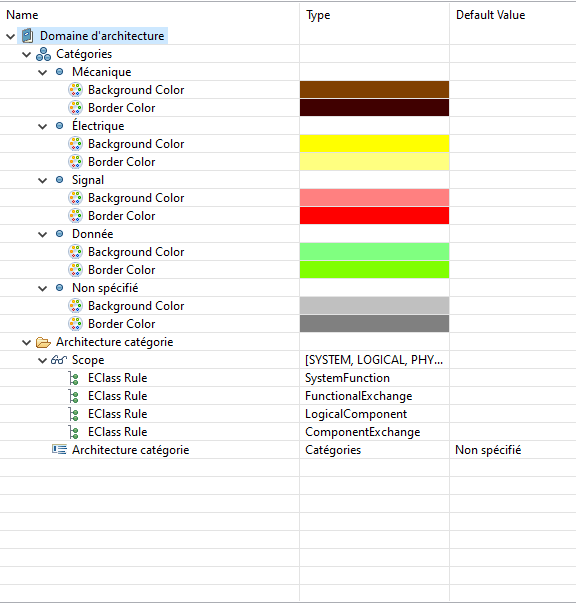
Task: Select the brown Mécanique background color swatch
Action: click(x=374, y=90)
